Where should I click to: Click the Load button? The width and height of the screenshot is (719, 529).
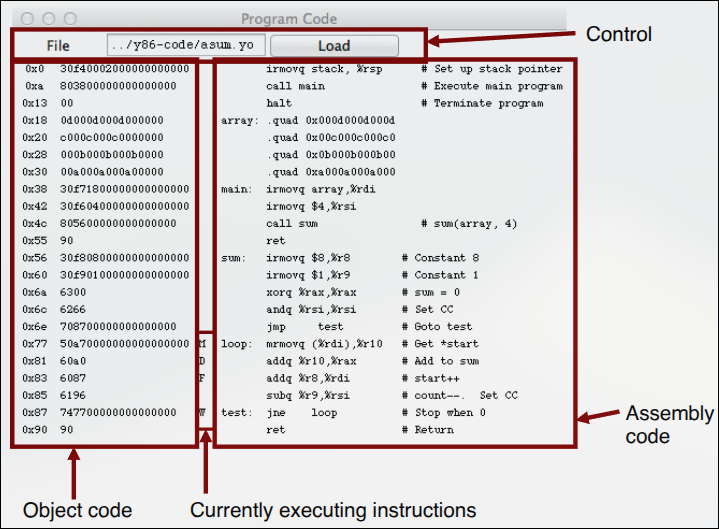pos(334,46)
